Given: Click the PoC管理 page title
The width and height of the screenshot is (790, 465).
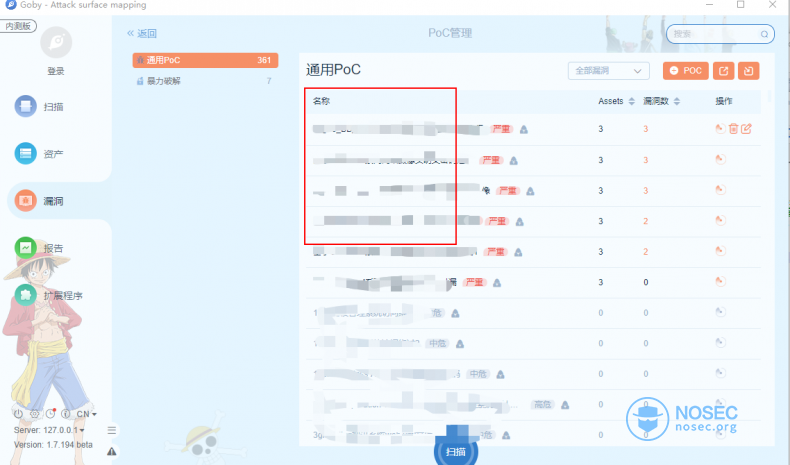Looking at the screenshot, I should tap(450, 33).
